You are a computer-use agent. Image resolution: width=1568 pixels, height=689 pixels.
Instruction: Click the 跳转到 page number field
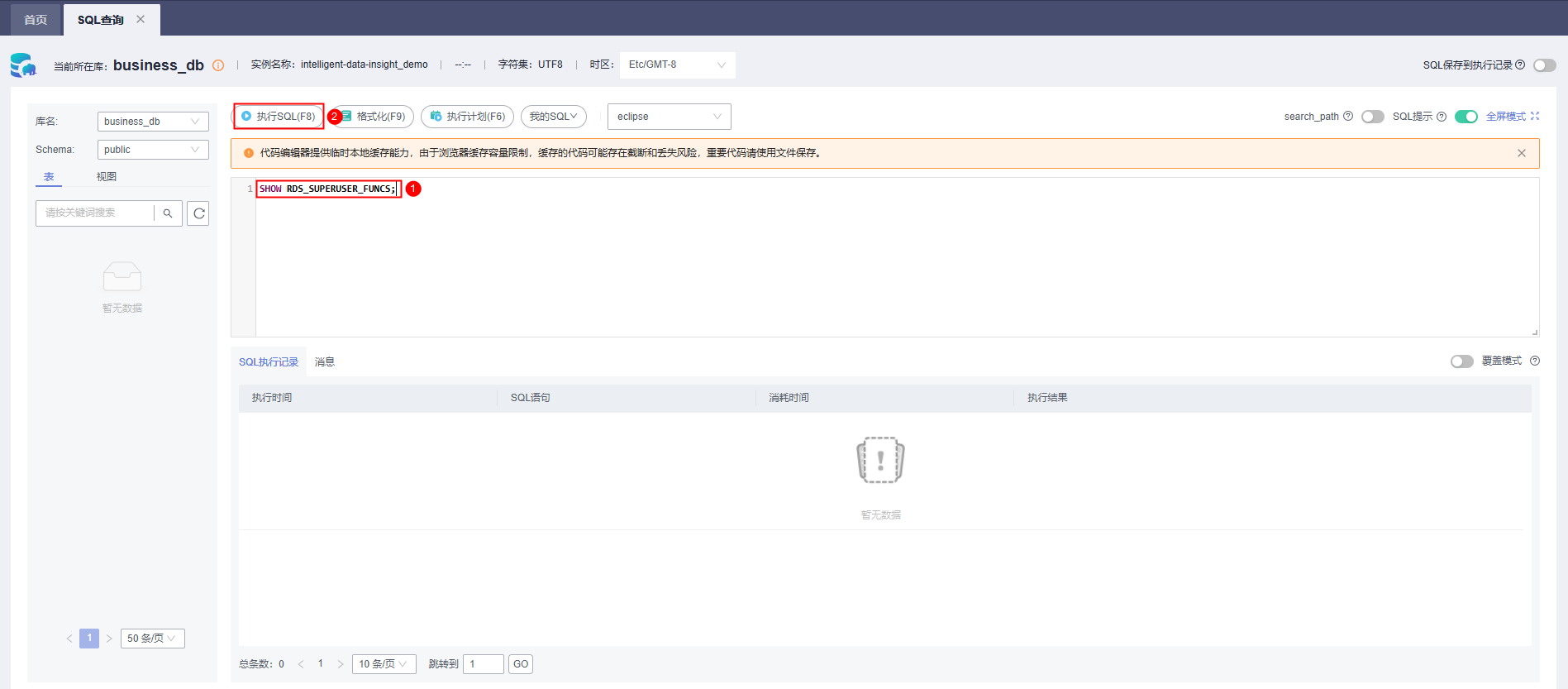(x=484, y=664)
